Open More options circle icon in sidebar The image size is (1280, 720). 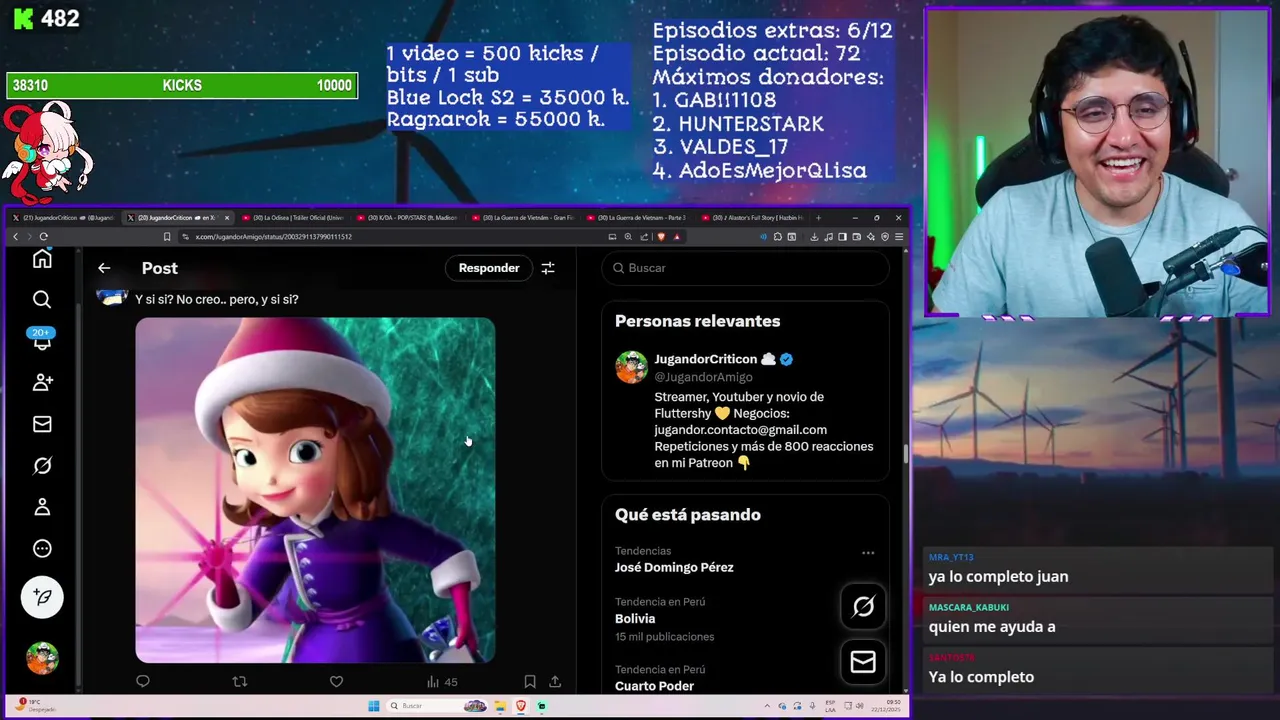click(x=42, y=548)
